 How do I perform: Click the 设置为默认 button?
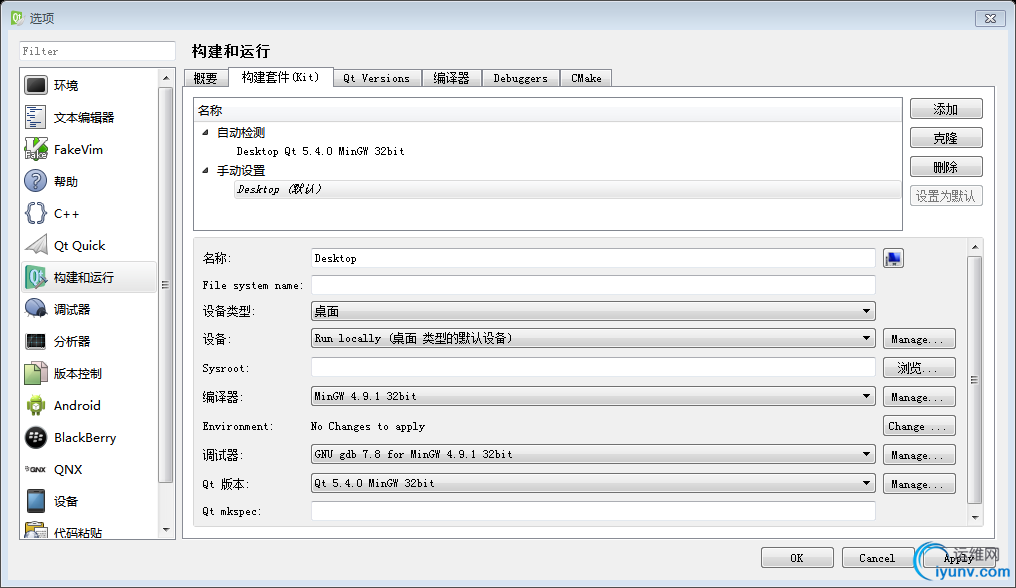click(946, 196)
